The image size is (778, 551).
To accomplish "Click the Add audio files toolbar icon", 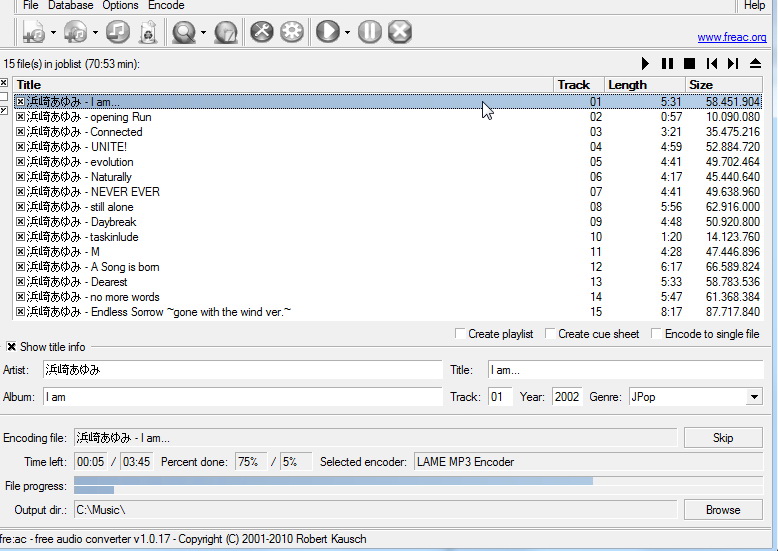I will (x=34, y=32).
